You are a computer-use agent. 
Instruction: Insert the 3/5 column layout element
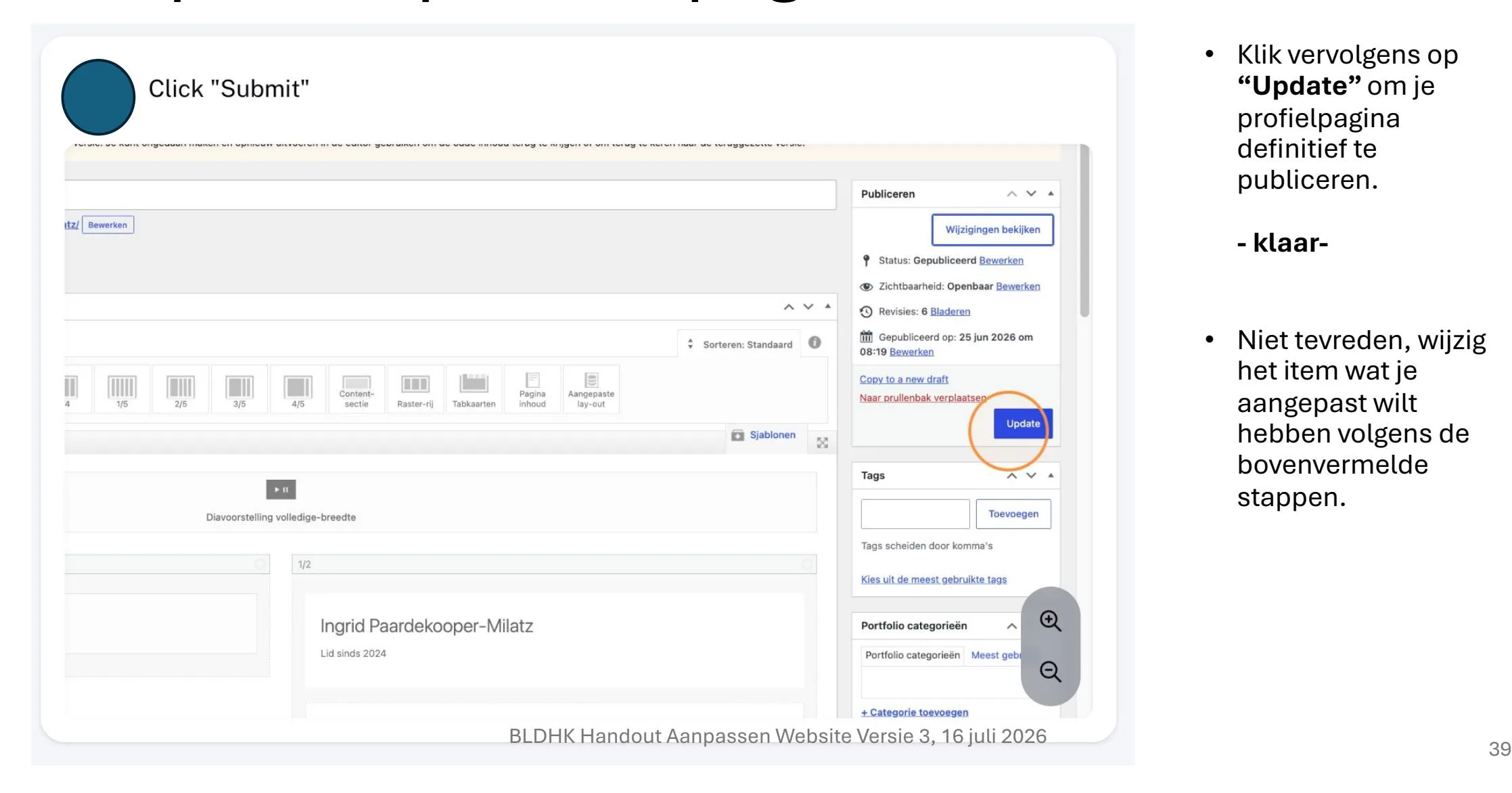239,390
